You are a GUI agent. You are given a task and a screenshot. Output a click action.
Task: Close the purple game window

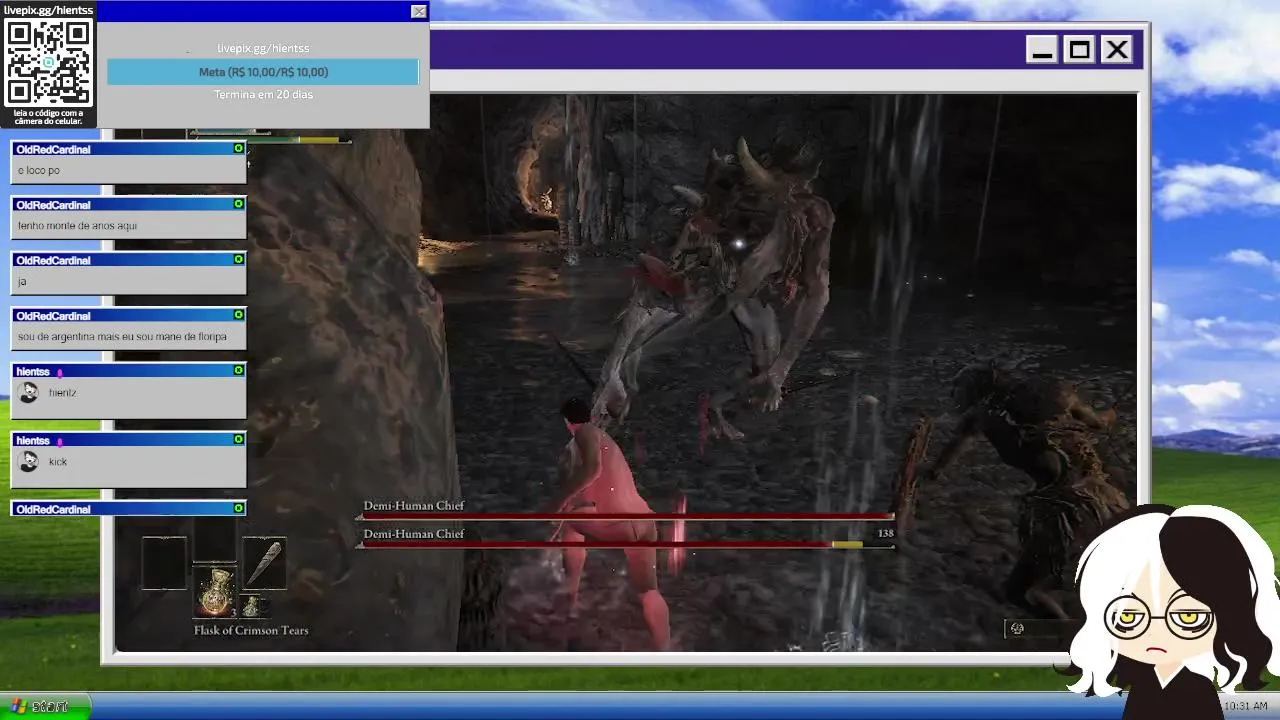(1117, 49)
